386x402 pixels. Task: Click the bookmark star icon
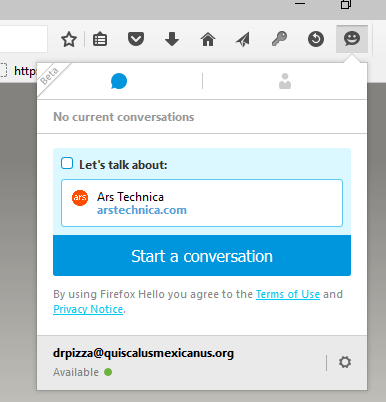pos(69,40)
